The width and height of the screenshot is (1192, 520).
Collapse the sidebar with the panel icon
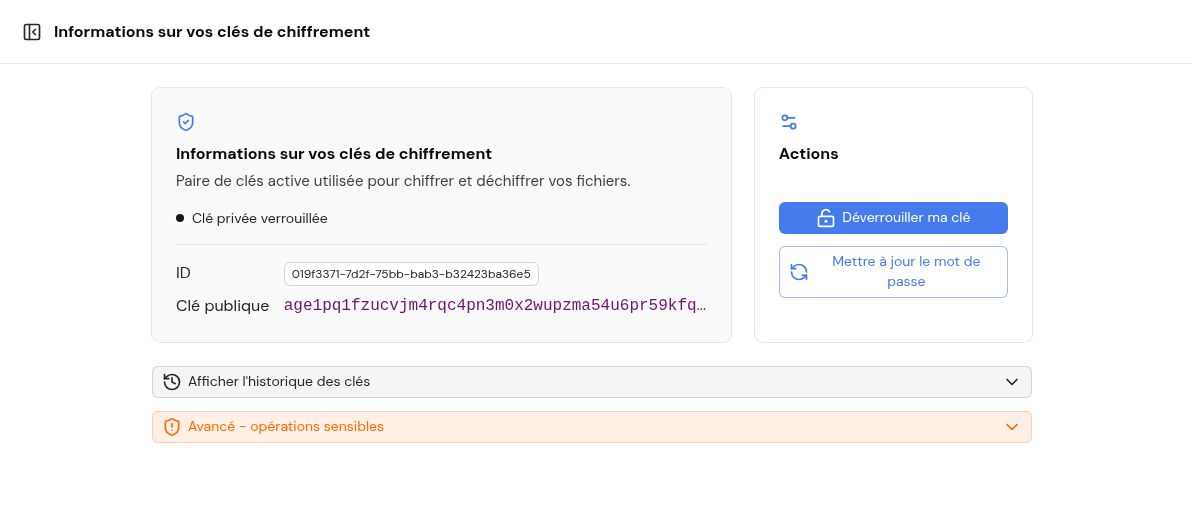tap(32, 32)
